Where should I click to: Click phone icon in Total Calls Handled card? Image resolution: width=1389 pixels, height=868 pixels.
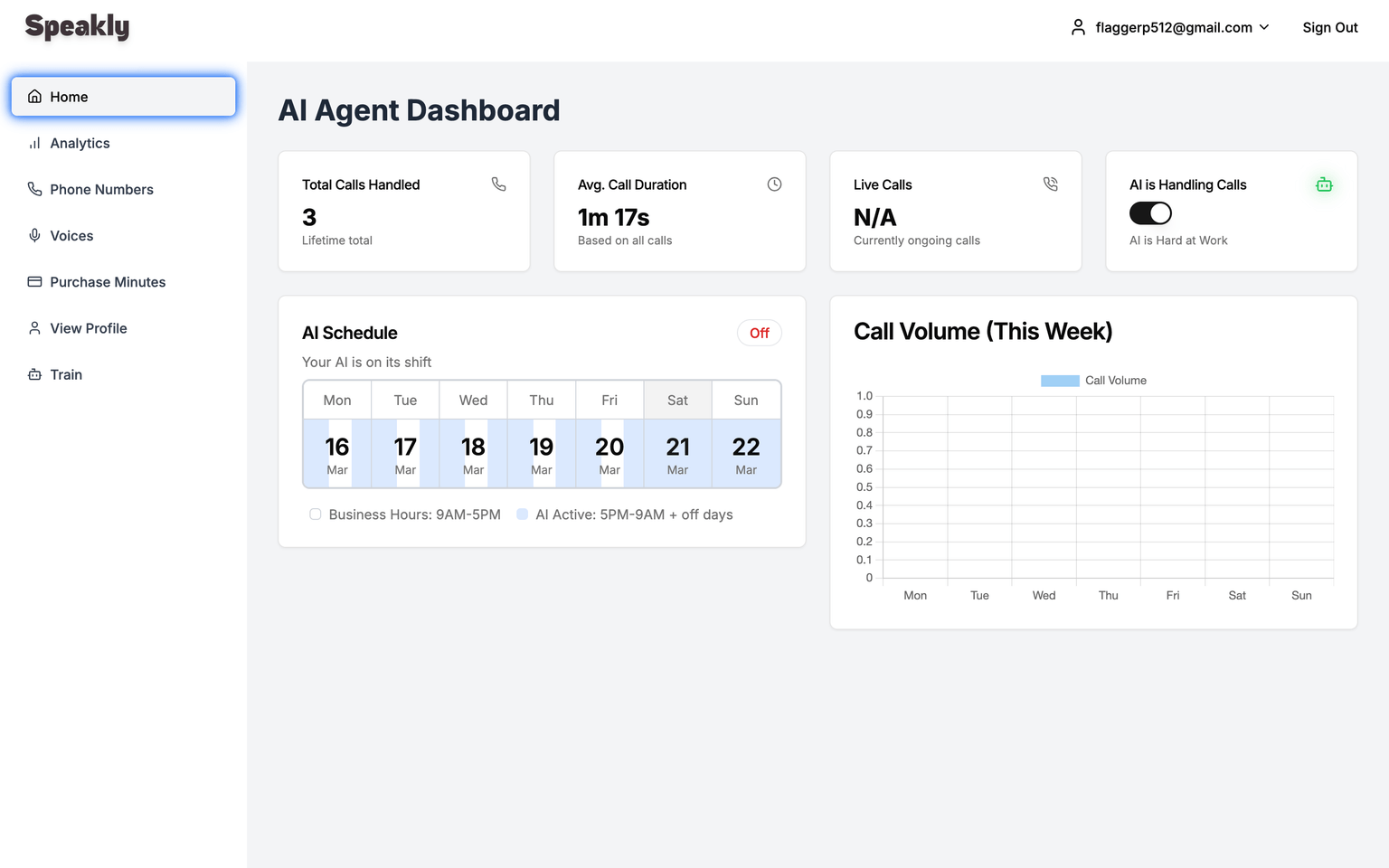coord(498,184)
